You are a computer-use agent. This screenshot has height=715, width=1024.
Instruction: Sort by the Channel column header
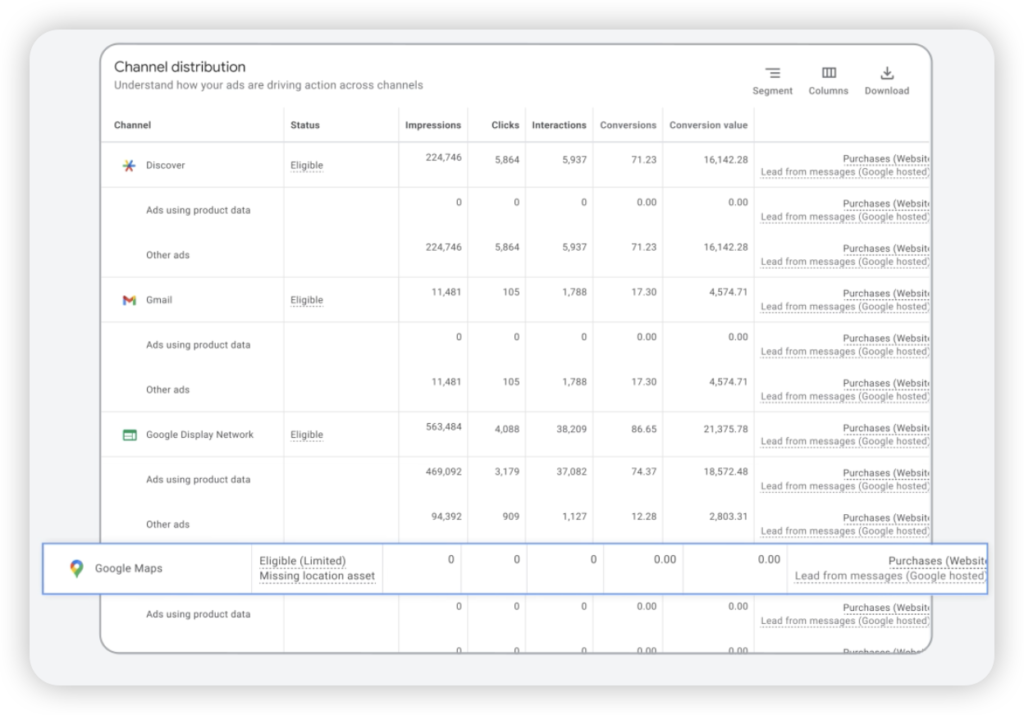tap(133, 125)
